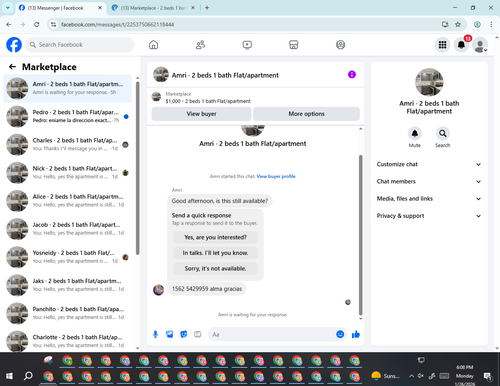Open the Windows Start menu

click(x=9, y=376)
